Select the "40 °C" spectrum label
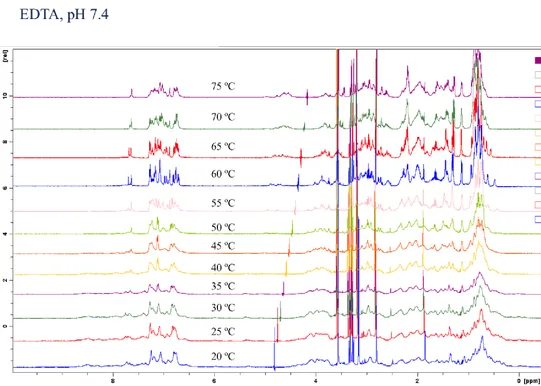The width and height of the screenshot is (541, 386). 223,267
